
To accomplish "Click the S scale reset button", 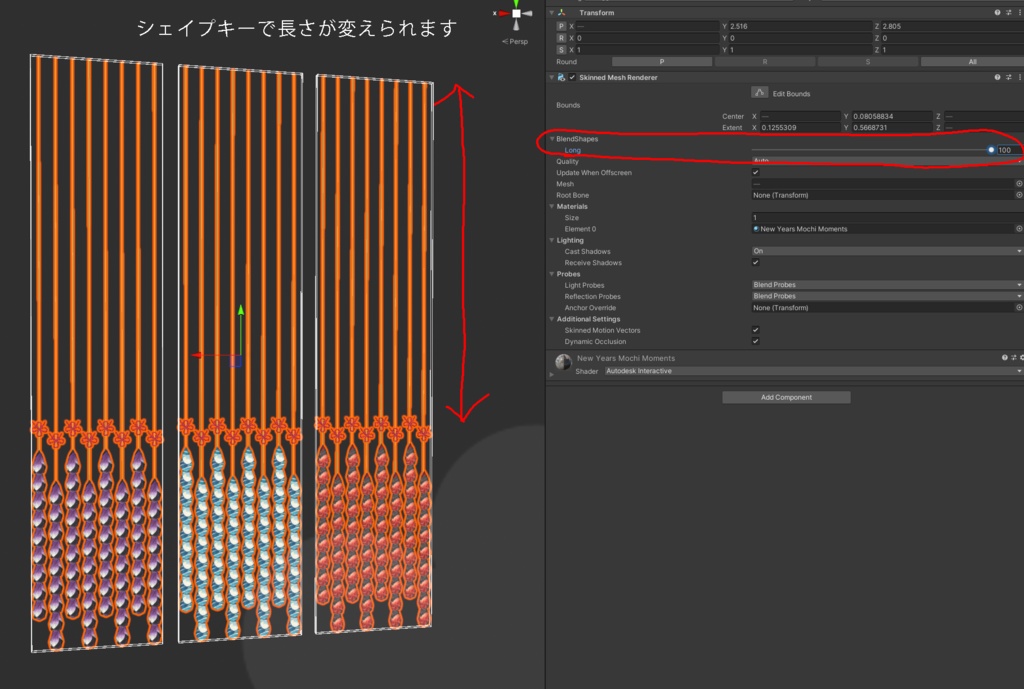I will pos(561,50).
